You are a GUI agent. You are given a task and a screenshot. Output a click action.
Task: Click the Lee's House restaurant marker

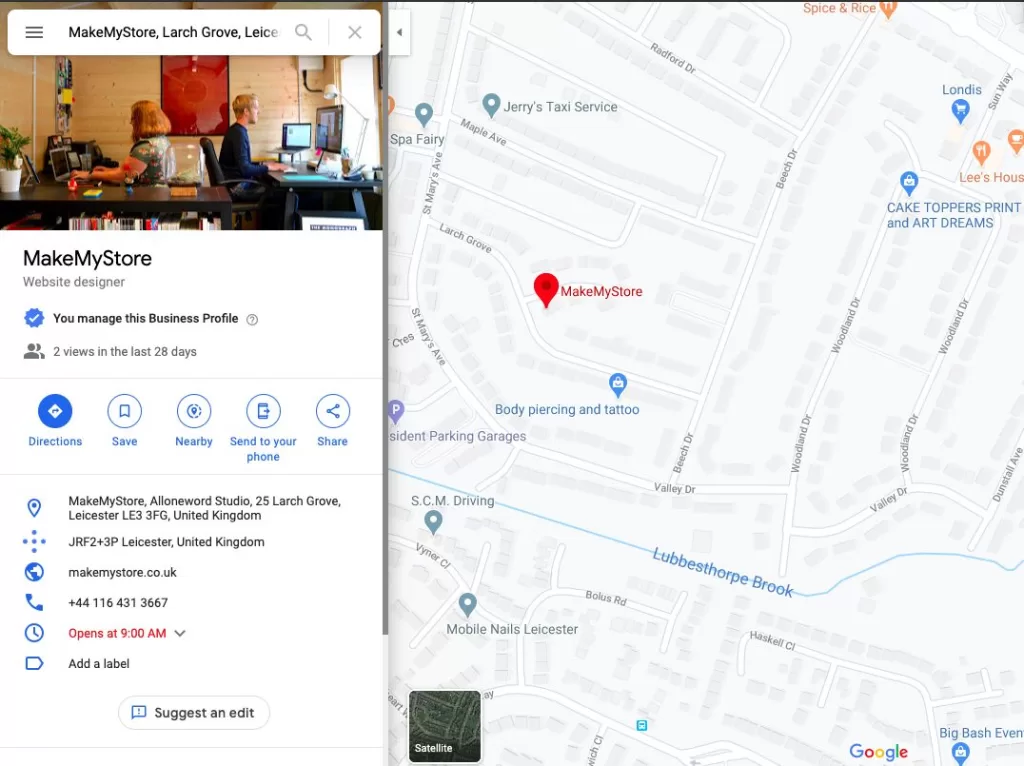pos(981,152)
